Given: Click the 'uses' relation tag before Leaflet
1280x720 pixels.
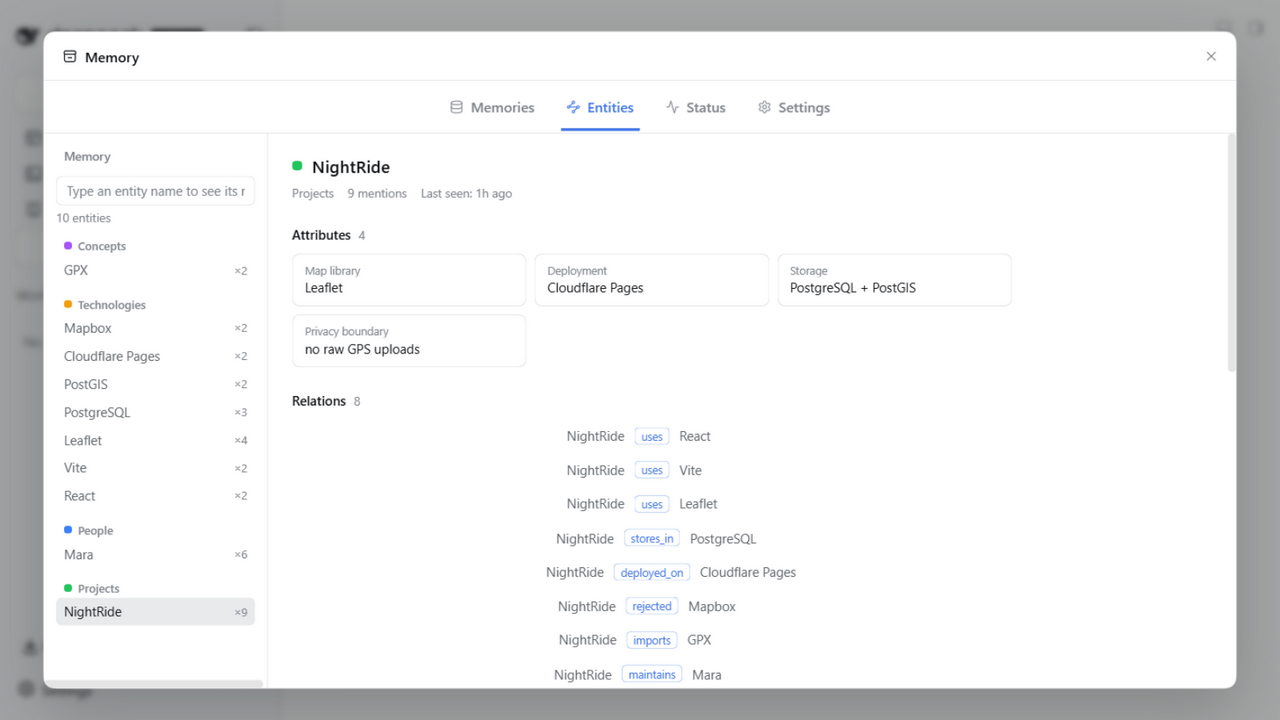Looking at the screenshot, I should click(652, 505).
